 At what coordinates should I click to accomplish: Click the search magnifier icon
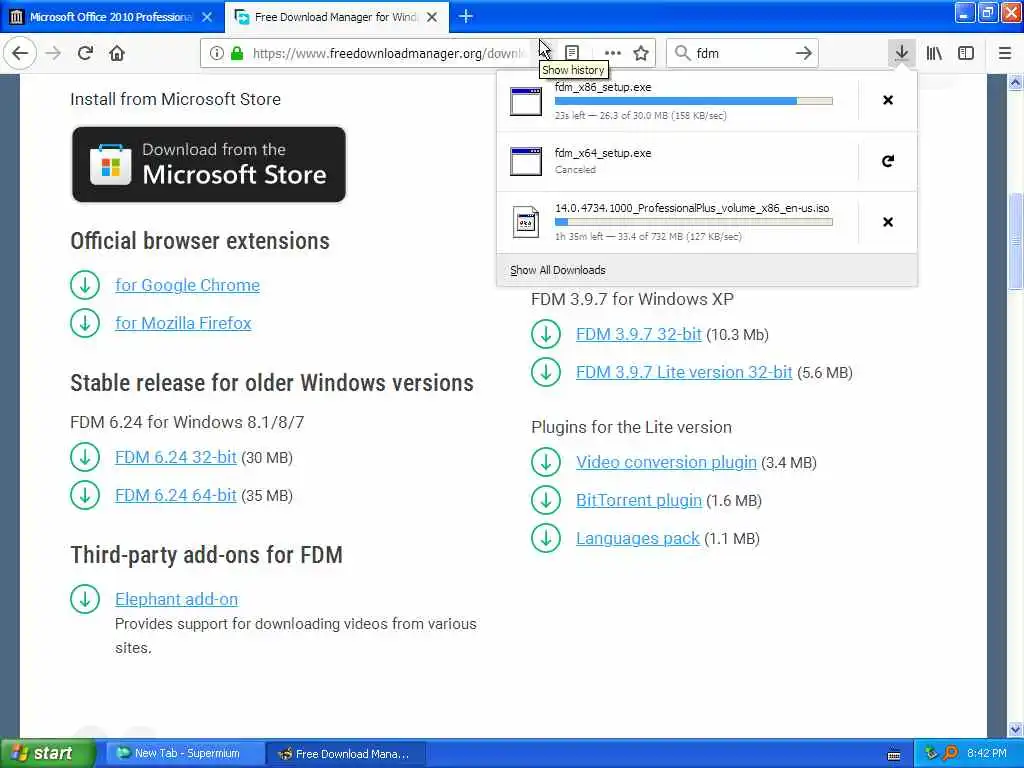[x=682, y=53]
